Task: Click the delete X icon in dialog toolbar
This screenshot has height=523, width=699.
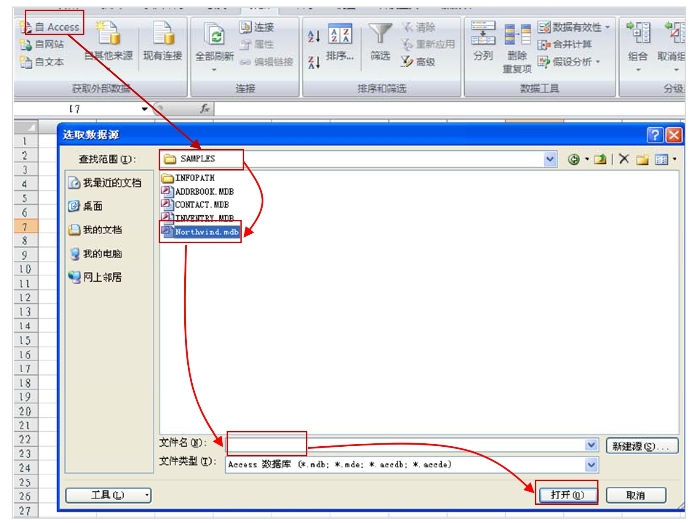Action: click(624, 159)
